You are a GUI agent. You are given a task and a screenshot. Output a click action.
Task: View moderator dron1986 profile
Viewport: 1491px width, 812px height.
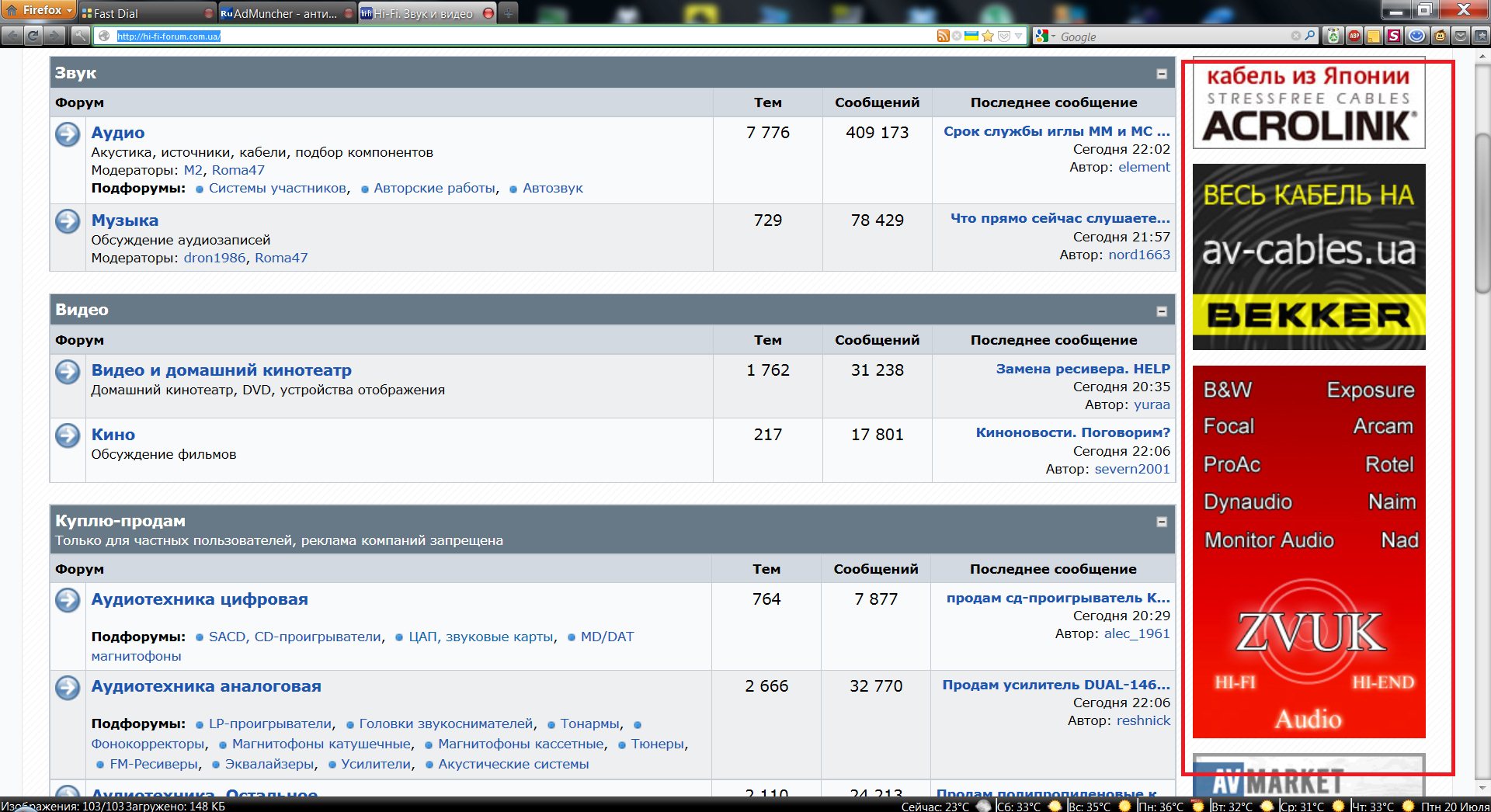(214, 258)
